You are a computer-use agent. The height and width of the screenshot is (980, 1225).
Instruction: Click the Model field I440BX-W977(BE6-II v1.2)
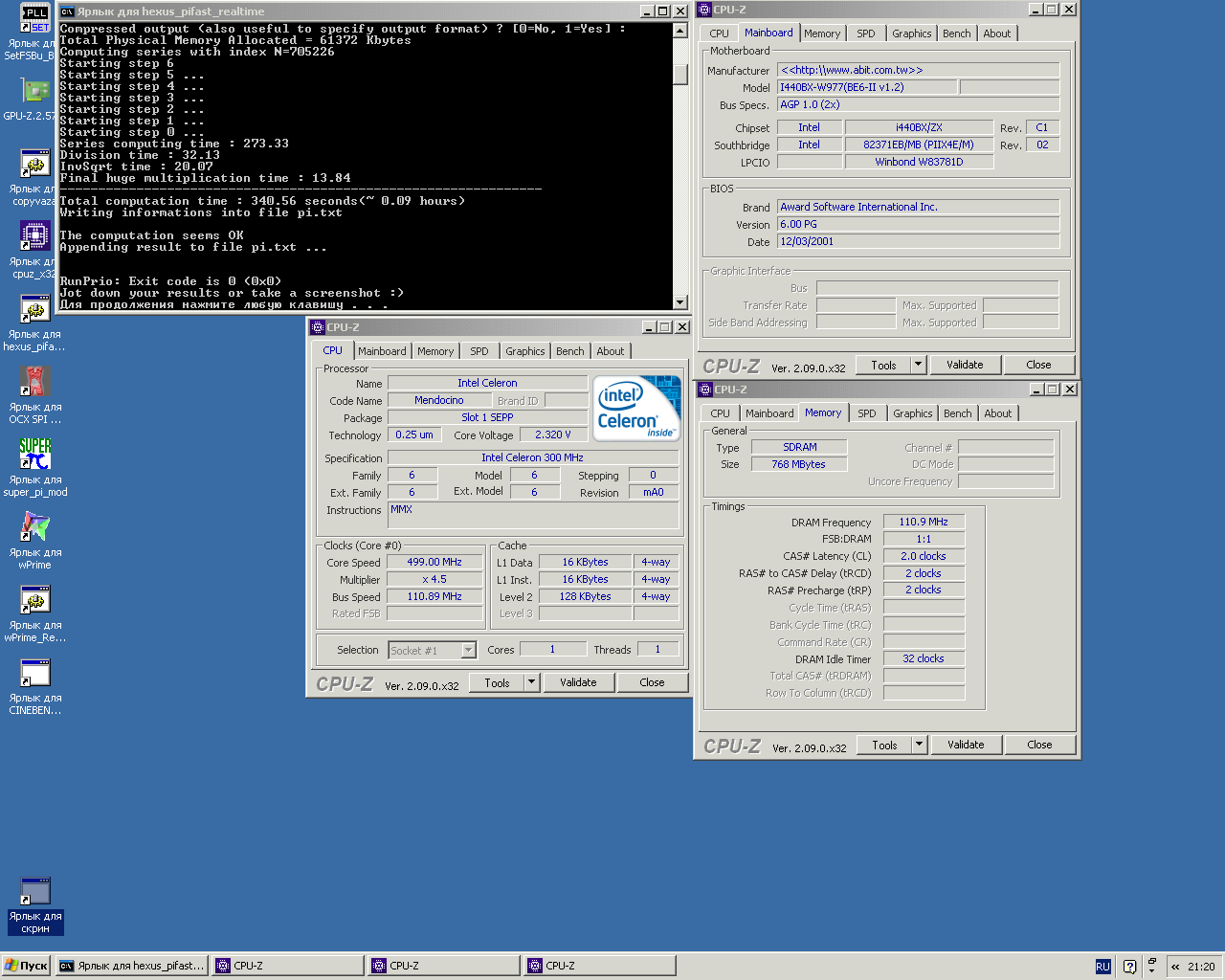click(866, 87)
